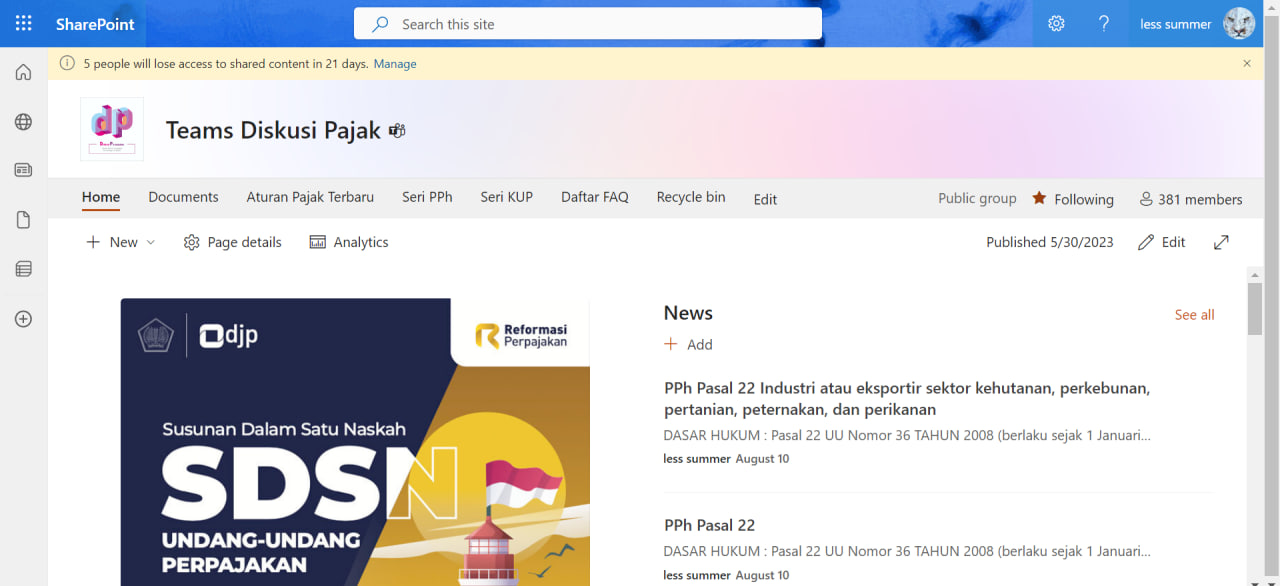1280x586 pixels.
Task: Open the Seri KUP tab
Action: 506,197
